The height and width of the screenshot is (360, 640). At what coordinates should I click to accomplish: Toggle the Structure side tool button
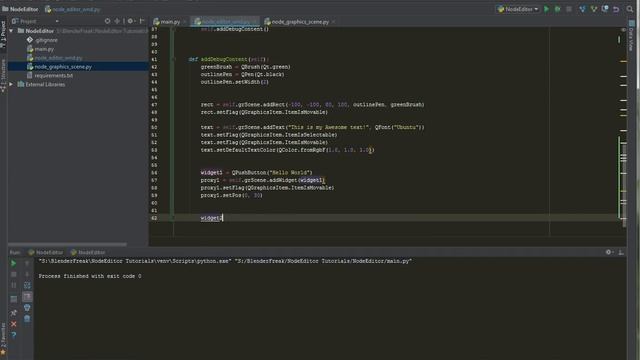click(x=3, y=76)
